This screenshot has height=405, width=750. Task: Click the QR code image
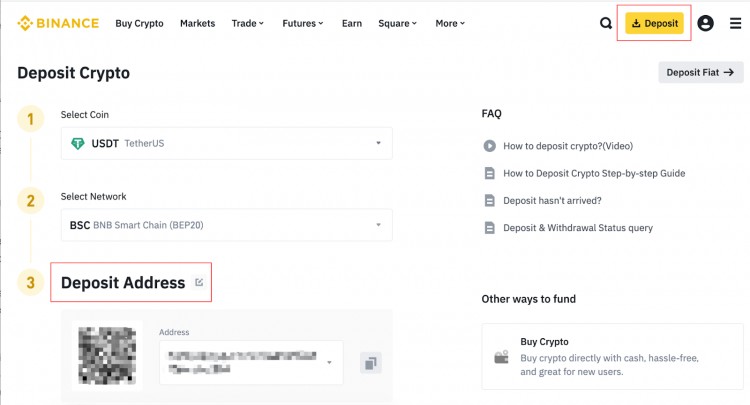pos(107,355)
